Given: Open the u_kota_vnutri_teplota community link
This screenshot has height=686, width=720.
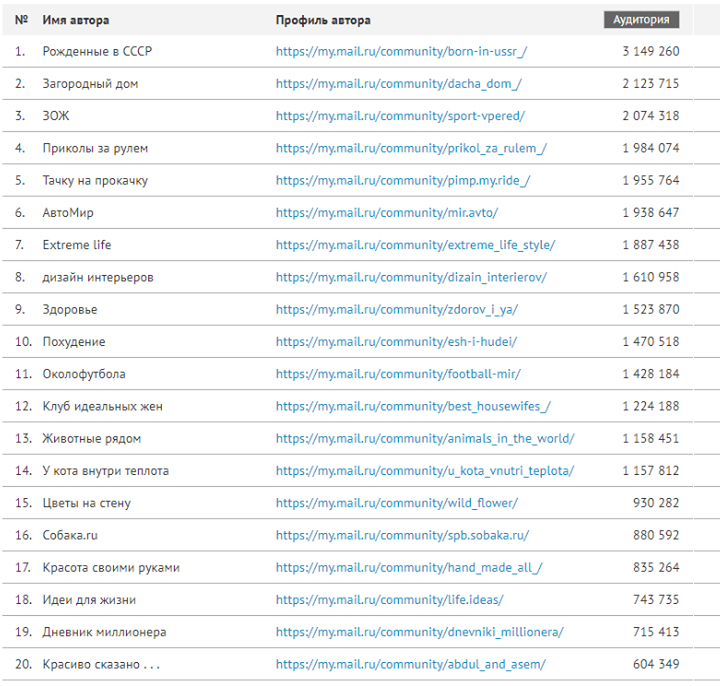Looking at the screenshot, I should (425, 471).
